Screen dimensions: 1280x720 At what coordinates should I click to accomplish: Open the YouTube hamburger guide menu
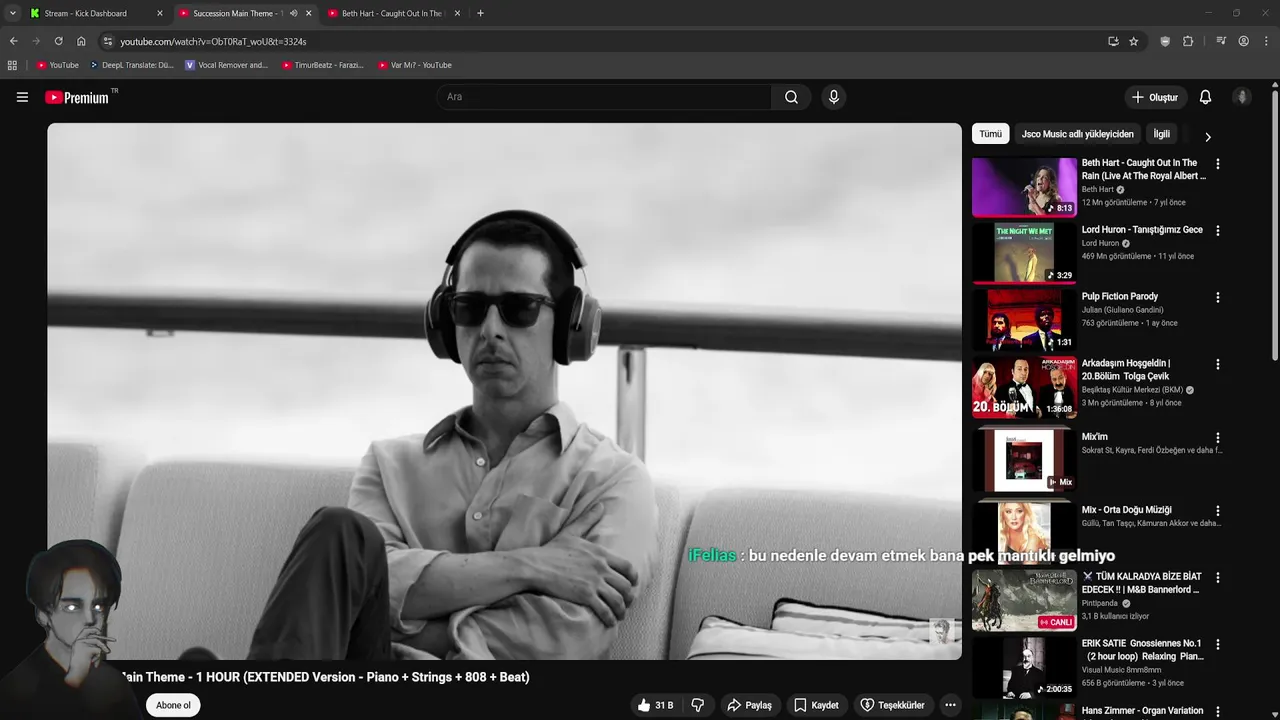click(22, 97)
